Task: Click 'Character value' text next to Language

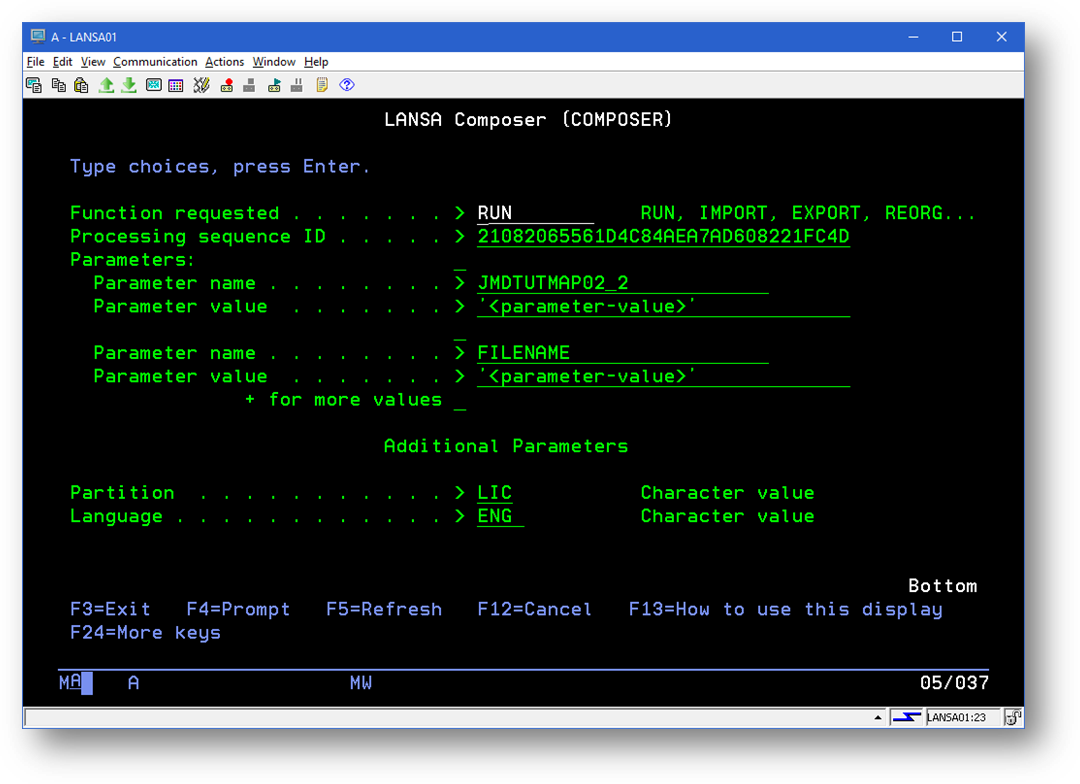Action: (x=727, y=517)
